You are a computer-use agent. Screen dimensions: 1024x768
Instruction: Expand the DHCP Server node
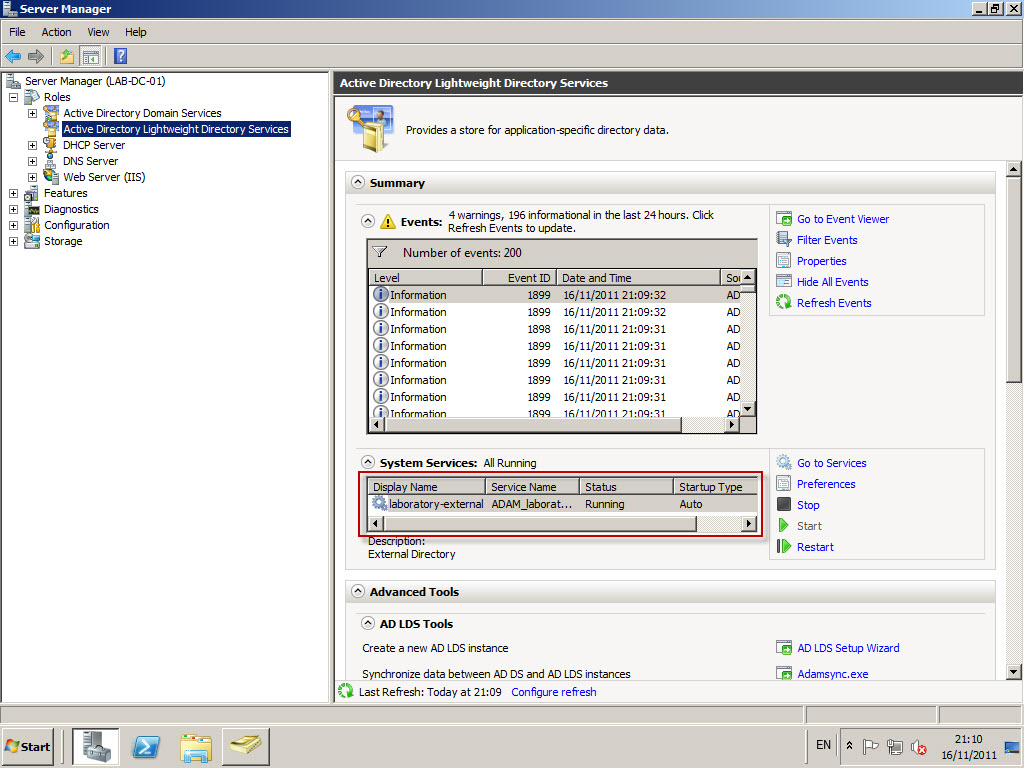click(32, 146)
